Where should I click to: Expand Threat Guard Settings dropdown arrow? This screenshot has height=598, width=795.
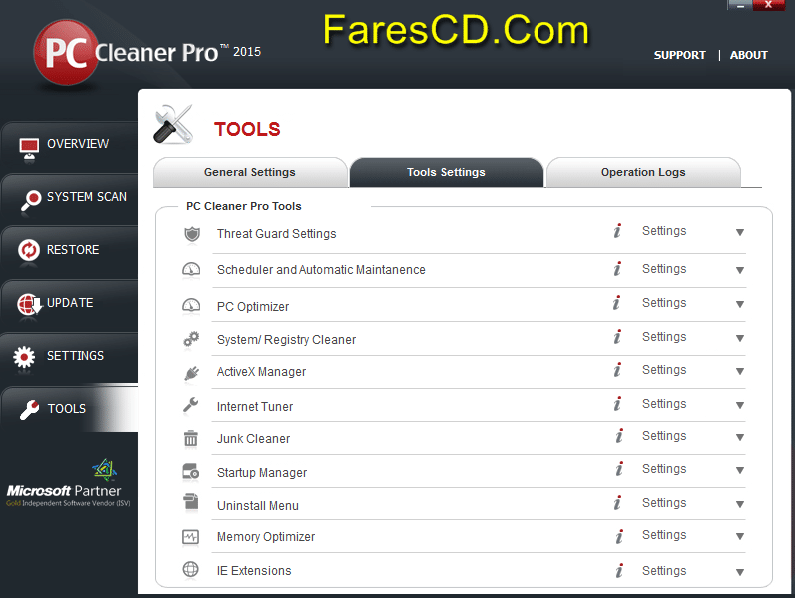740,232
